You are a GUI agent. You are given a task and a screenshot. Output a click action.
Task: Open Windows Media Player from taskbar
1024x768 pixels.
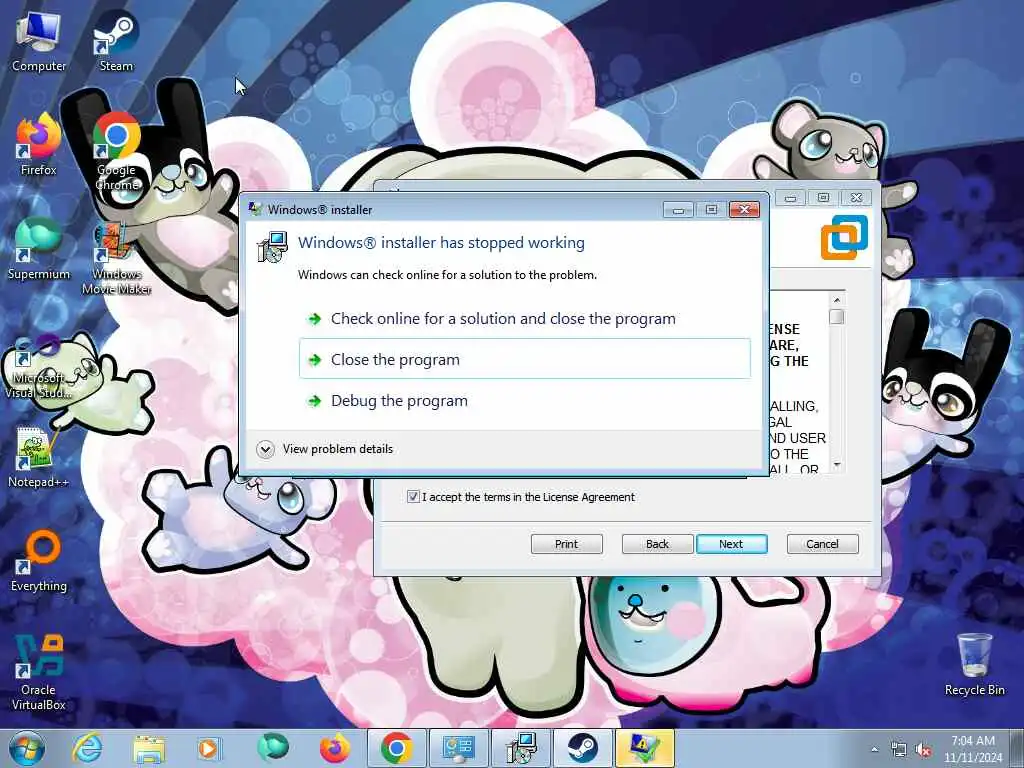(x=210, y=748)
